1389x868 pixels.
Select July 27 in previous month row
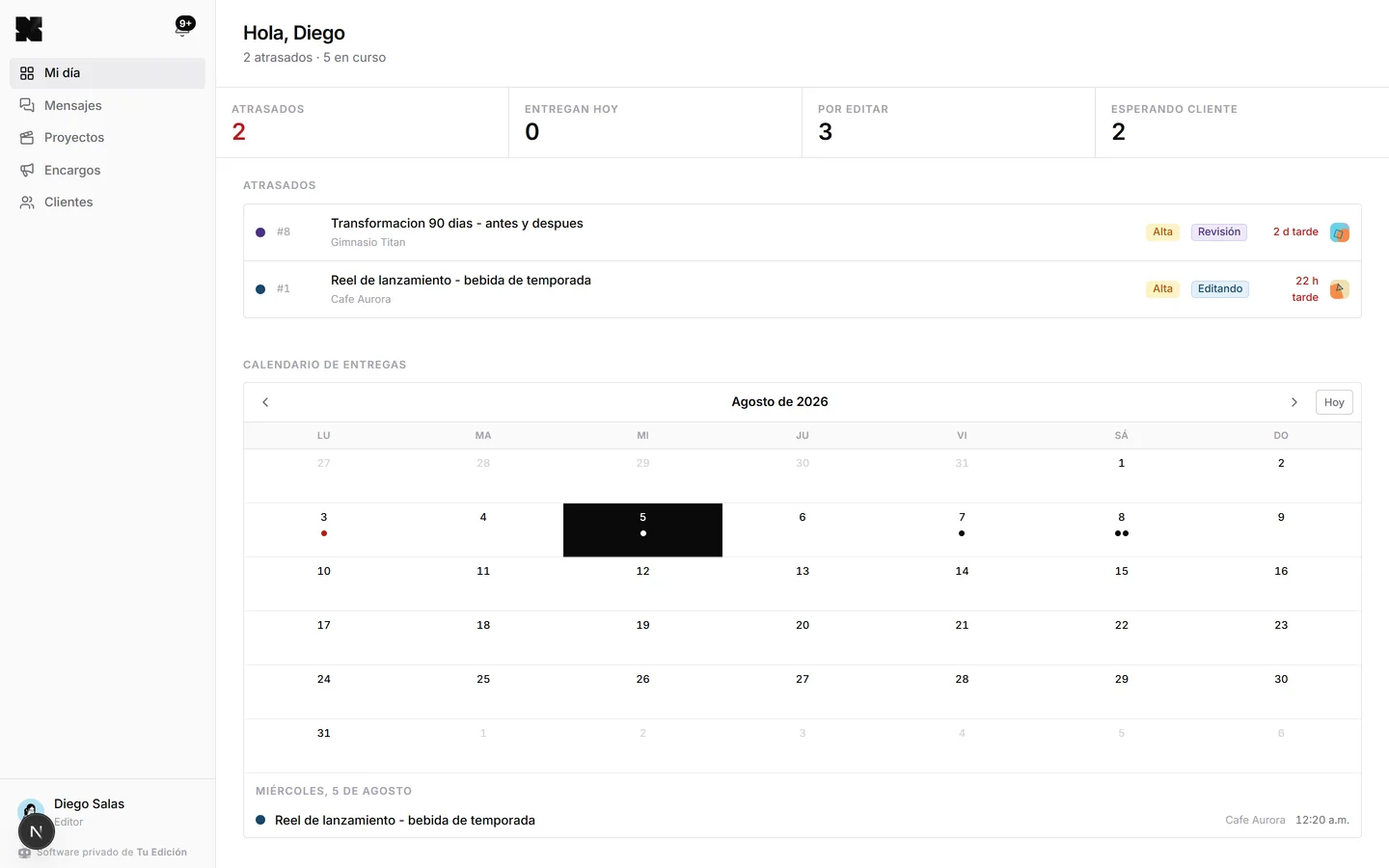[x=324, y=476]
